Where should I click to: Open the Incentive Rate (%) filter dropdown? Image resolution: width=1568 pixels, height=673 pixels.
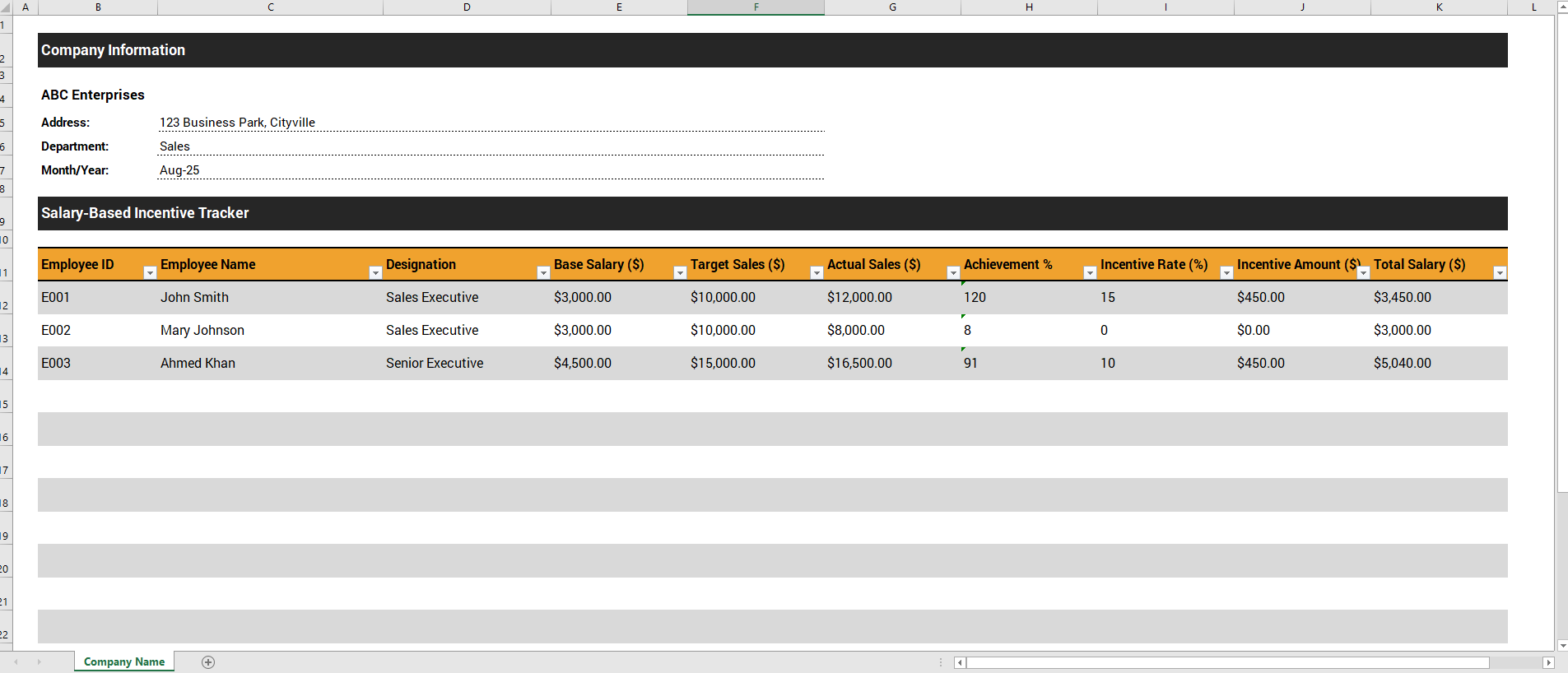1226,272
